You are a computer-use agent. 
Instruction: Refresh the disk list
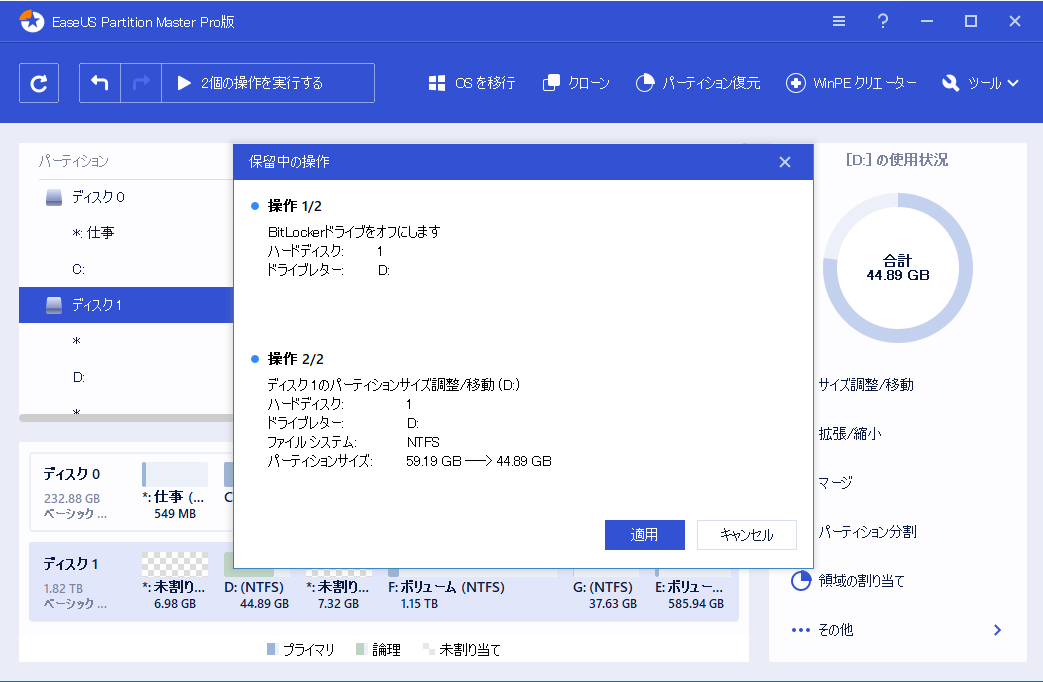click(38, 83)
